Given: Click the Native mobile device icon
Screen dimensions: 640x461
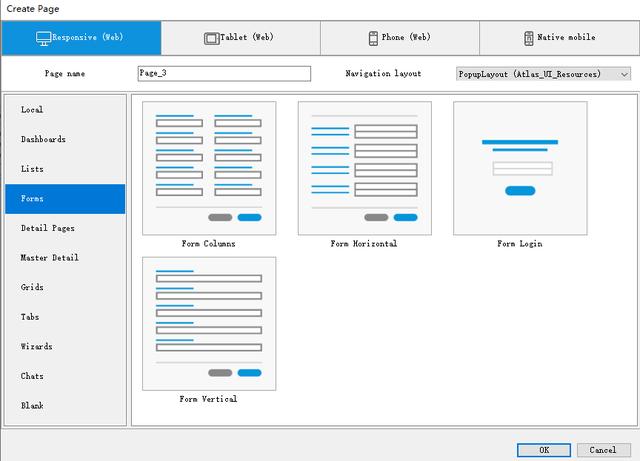Looking at the screenshot, I should (529, 38).
